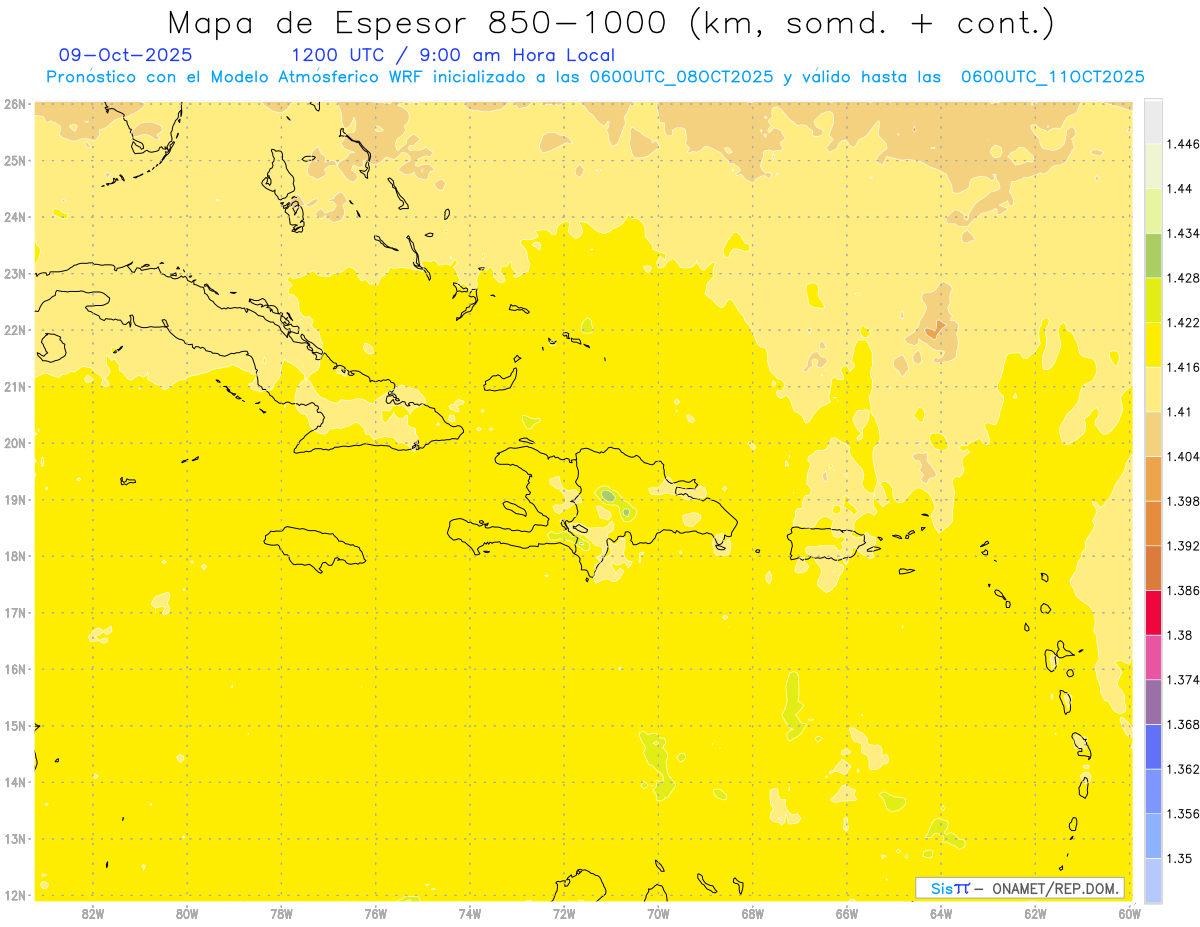This screenshot has height=927, width=1200.
Task: Click the color bar value '1.362'
Action: [x=1183, y=769]
